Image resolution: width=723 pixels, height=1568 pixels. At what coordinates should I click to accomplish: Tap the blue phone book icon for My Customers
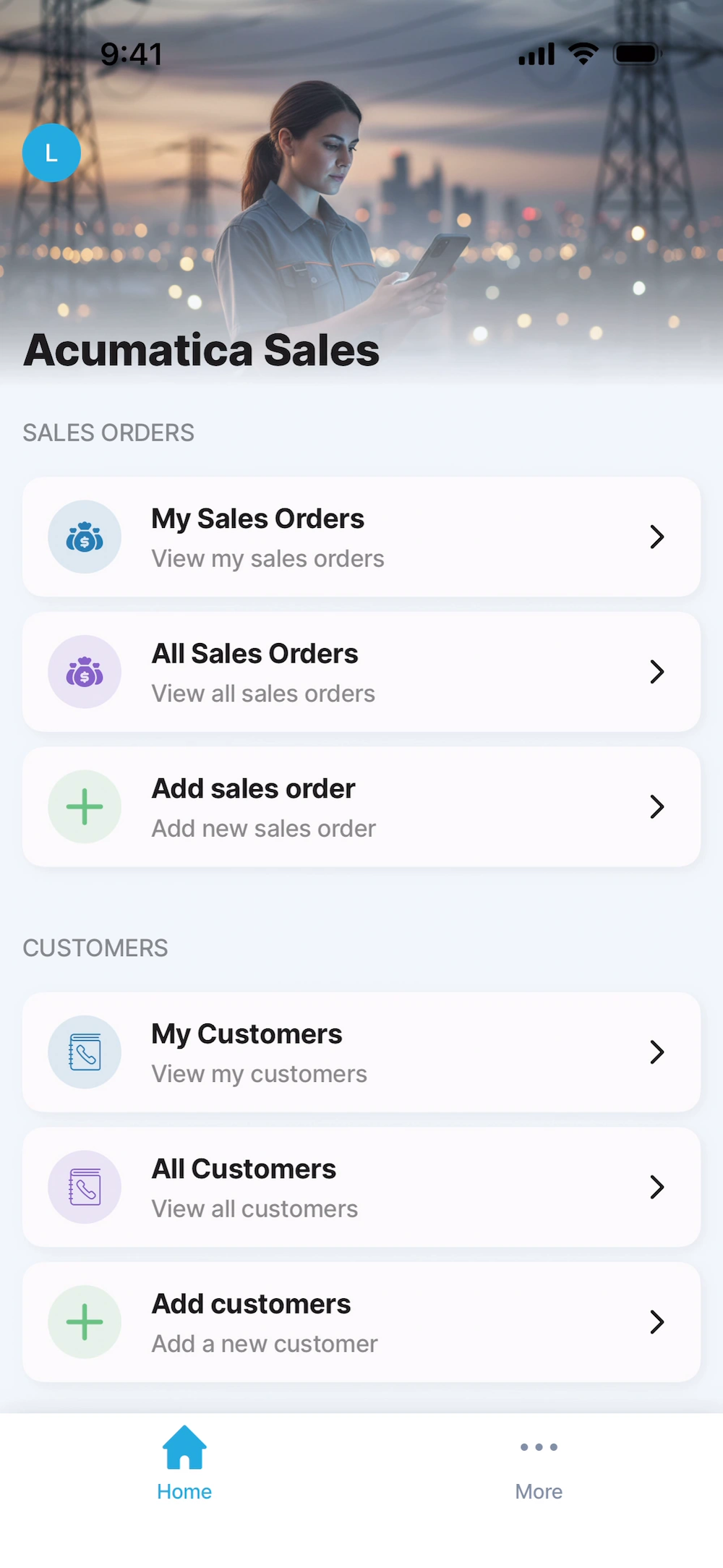coord(85,1052)
